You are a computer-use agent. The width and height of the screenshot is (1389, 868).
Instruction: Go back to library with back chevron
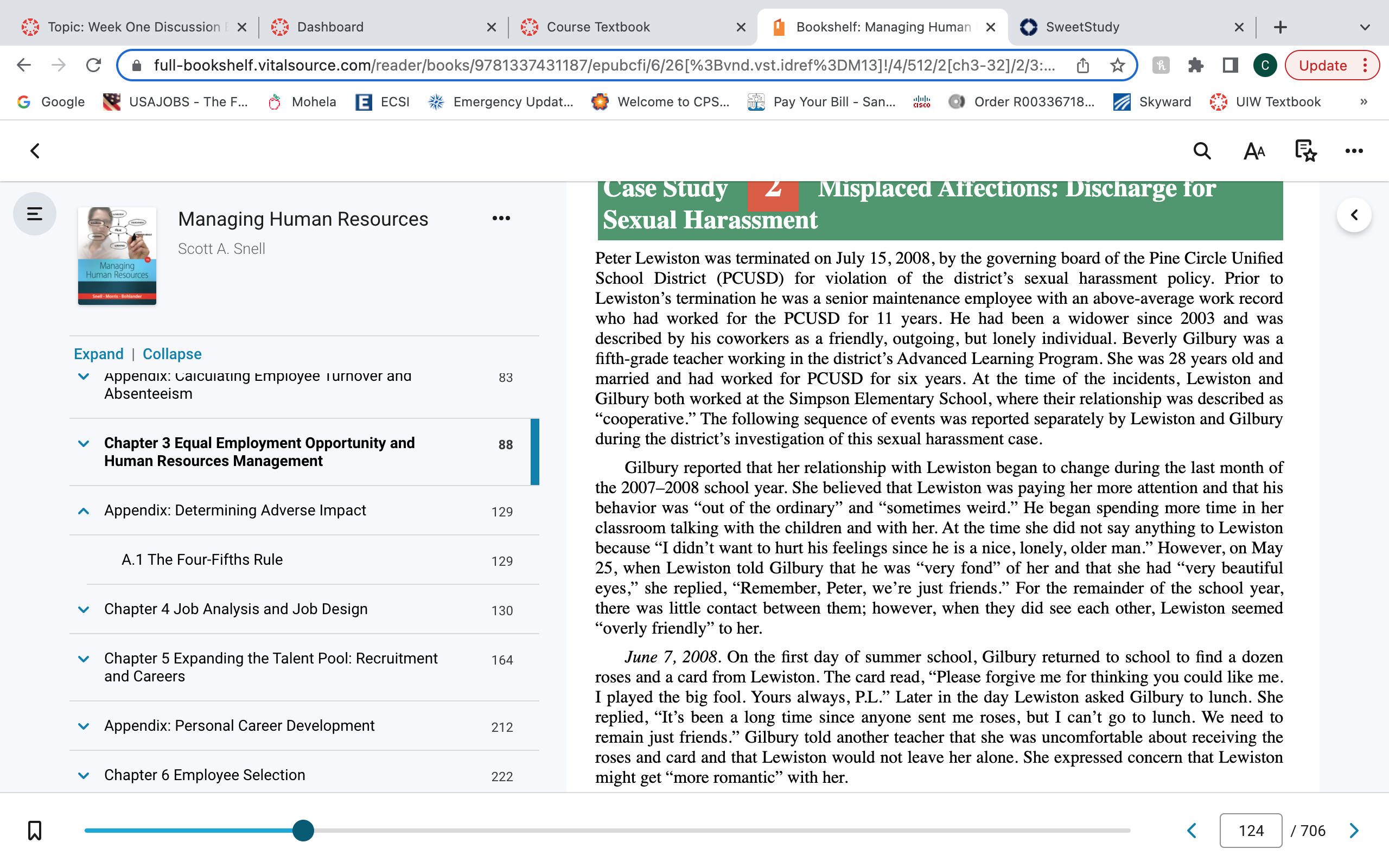click(x=35, y=151)
